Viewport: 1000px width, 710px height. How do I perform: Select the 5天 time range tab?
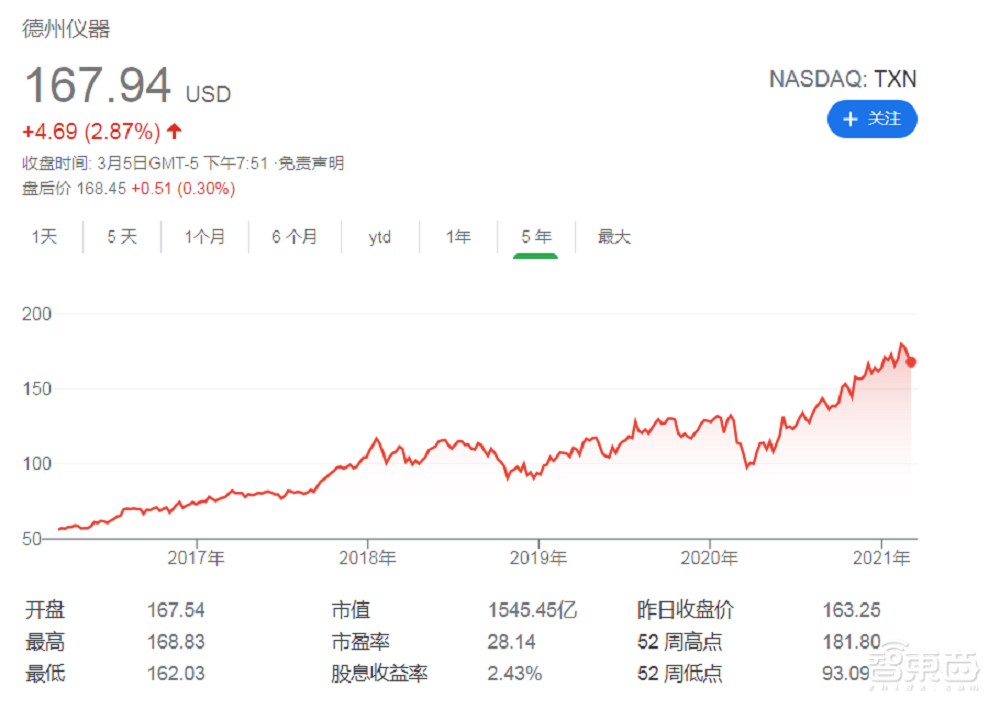point(120,237)
